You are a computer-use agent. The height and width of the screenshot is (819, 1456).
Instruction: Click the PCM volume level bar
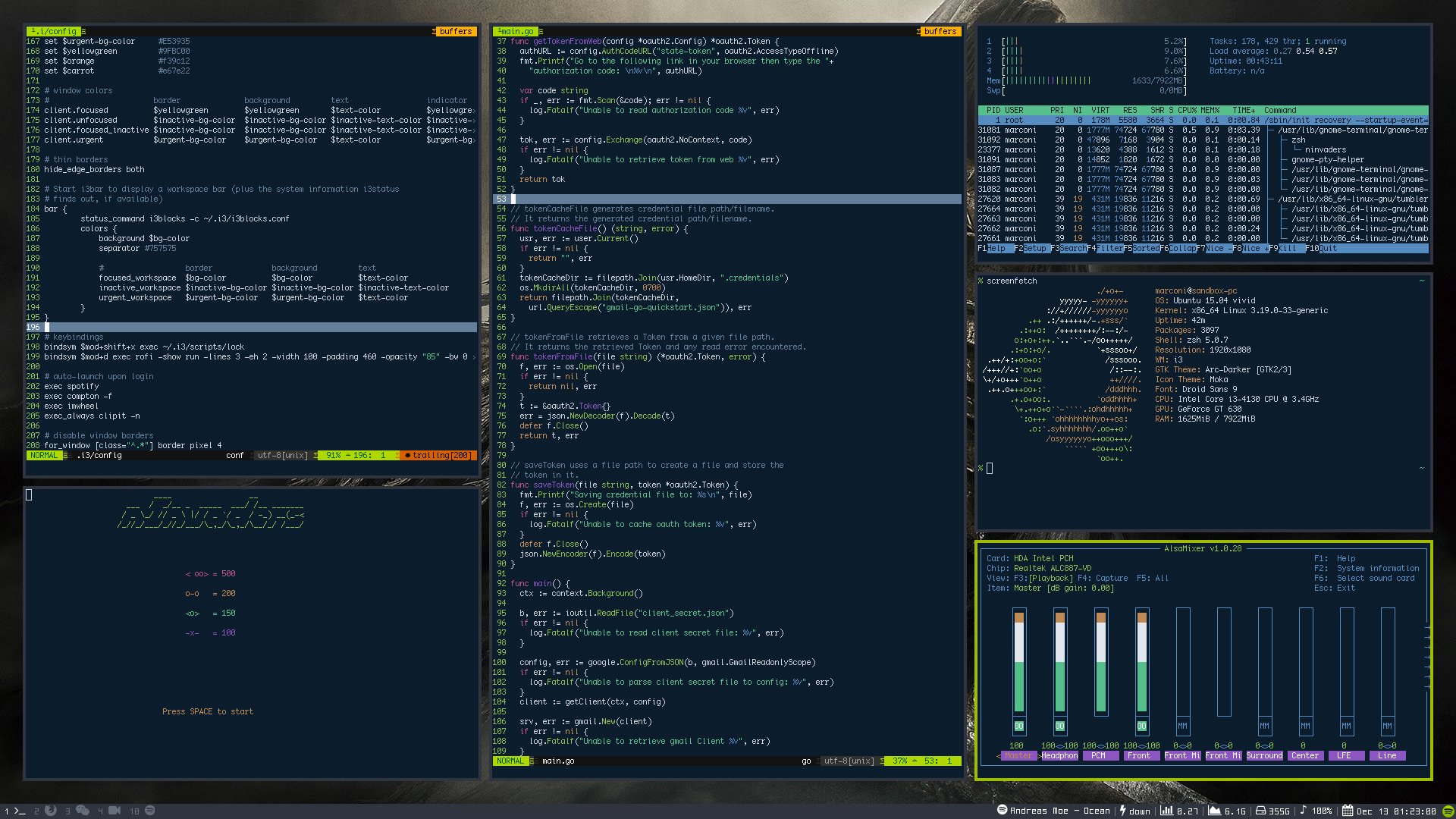[x=1100, y=661]
